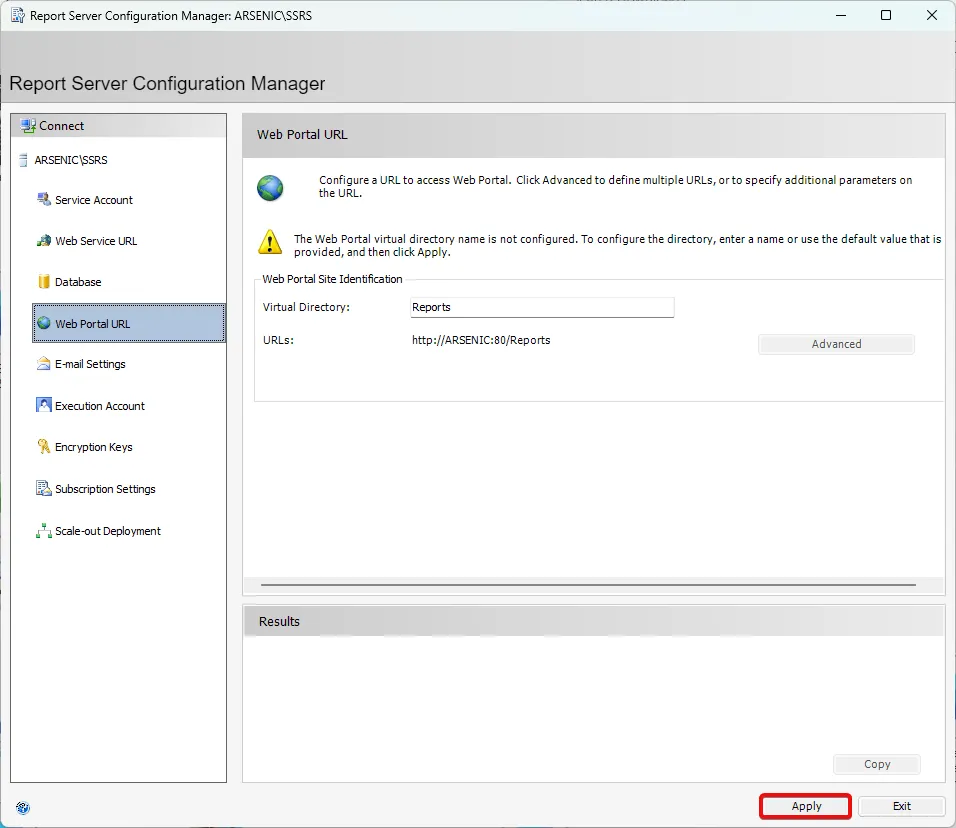Open the Web Service URL page
This screenshot has height=828, width=956.
pos(96,241)
